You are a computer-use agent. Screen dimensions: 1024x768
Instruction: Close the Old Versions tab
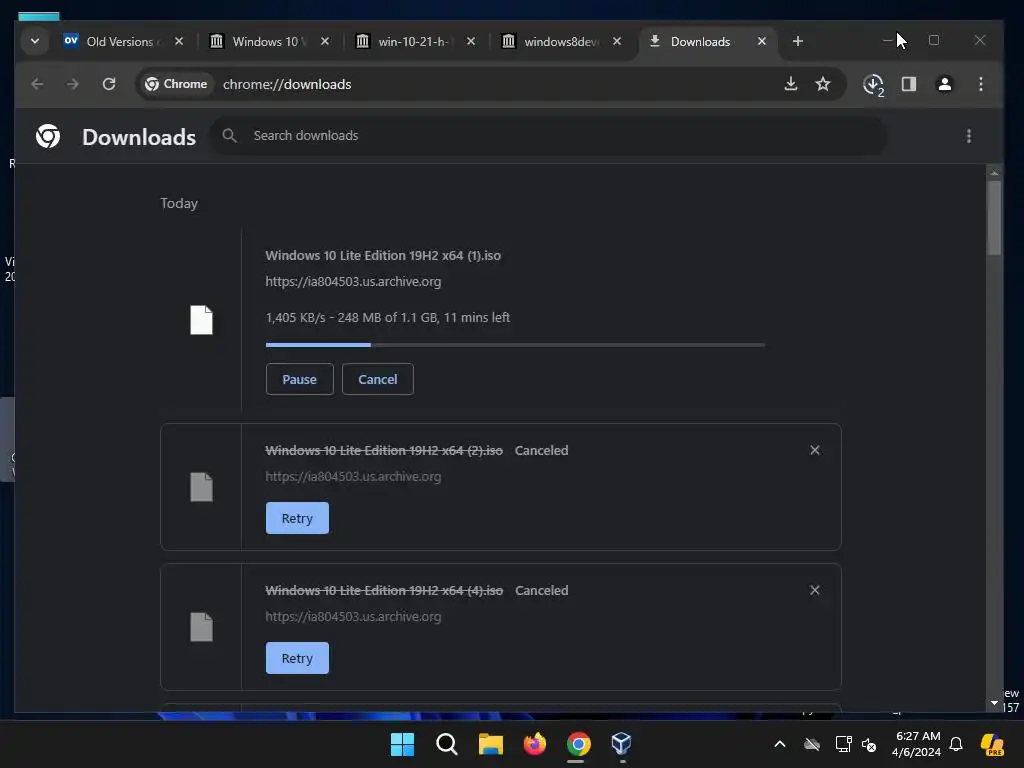coord(179,41)
